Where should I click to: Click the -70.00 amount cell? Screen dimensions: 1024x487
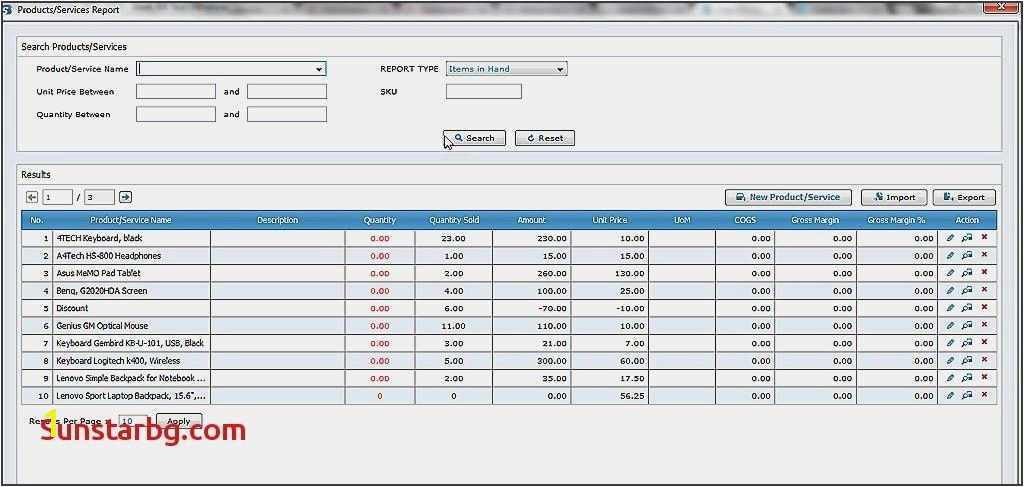click(532, 308)
